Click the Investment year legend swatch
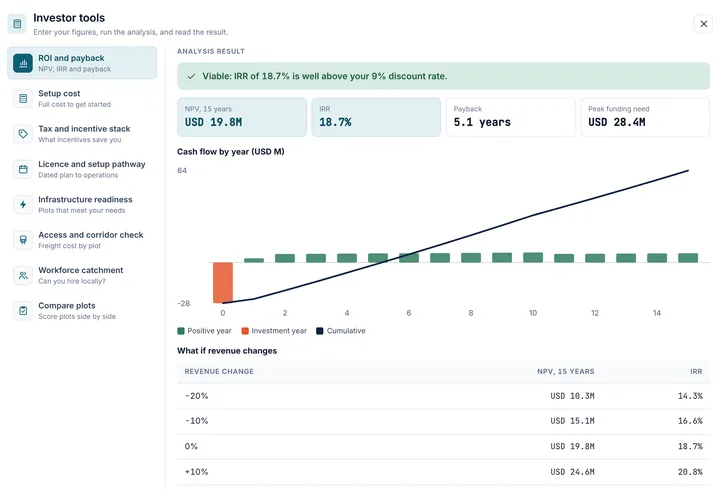Image resolution: width=720 pixels, height=495 pixels. (x=245, y=331)
